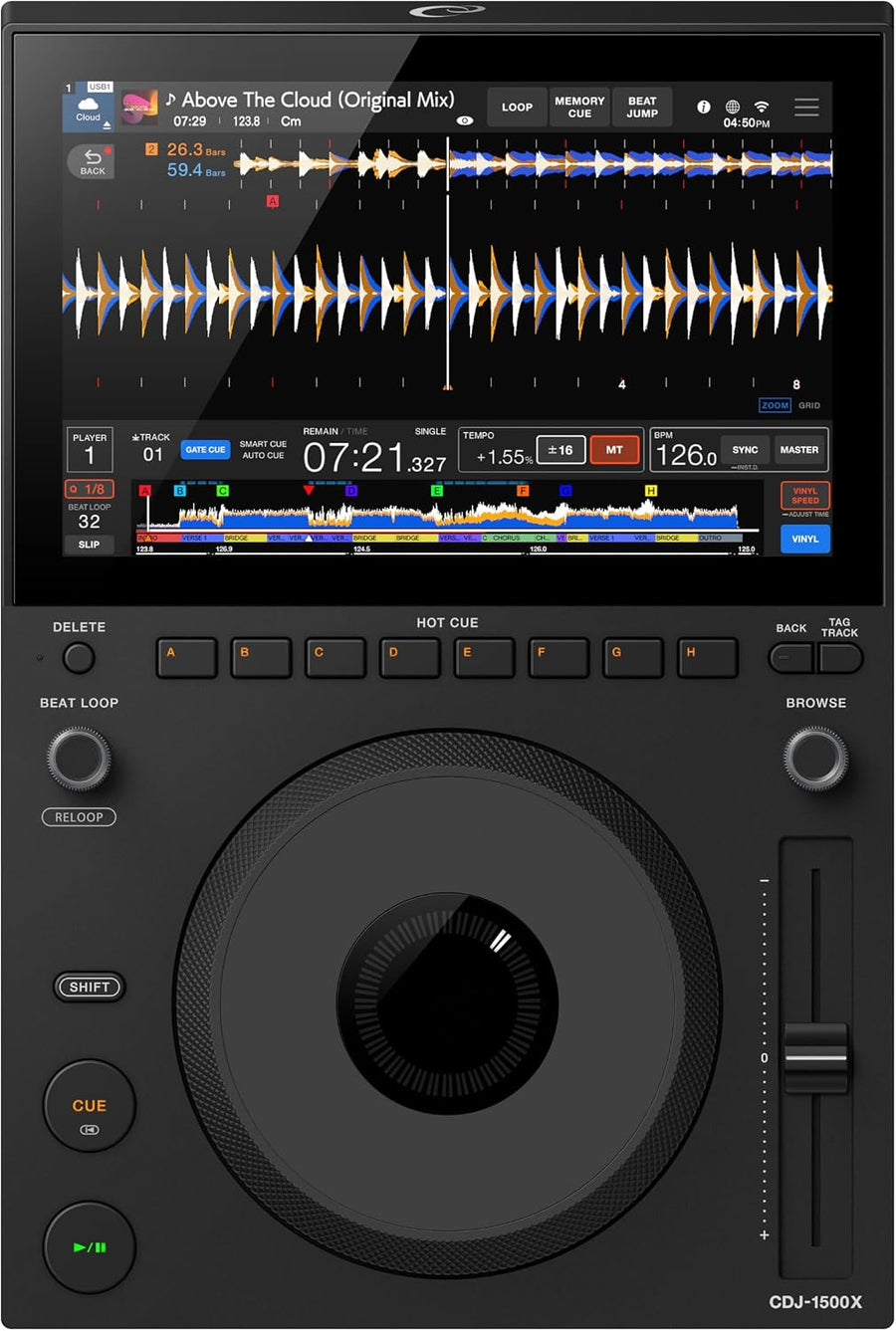Jump to the cyan B marker on the overview
This screenshot has height=1331, width=896.
(x=180, y=491)
